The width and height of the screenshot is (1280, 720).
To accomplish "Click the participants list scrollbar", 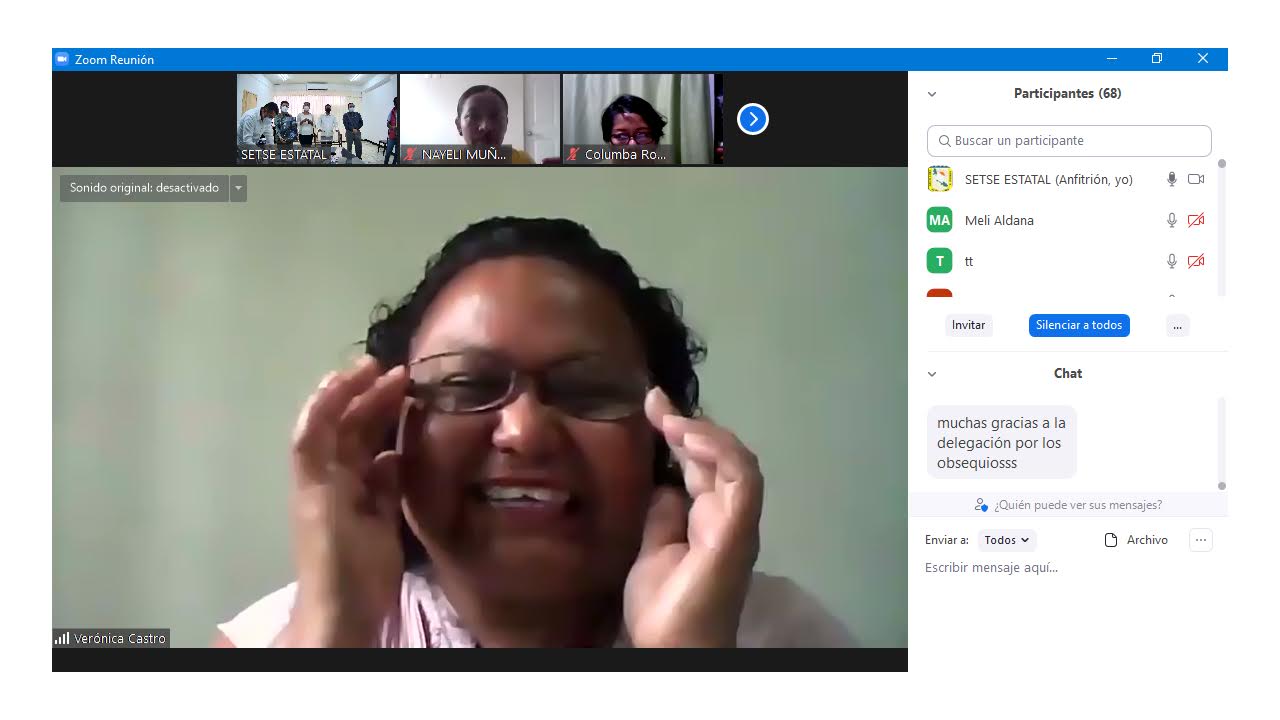I will click(x=1221, y=227).
